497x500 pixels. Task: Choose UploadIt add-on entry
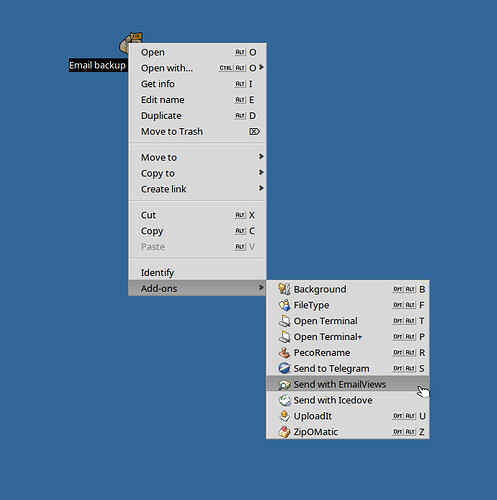[348, 416]
